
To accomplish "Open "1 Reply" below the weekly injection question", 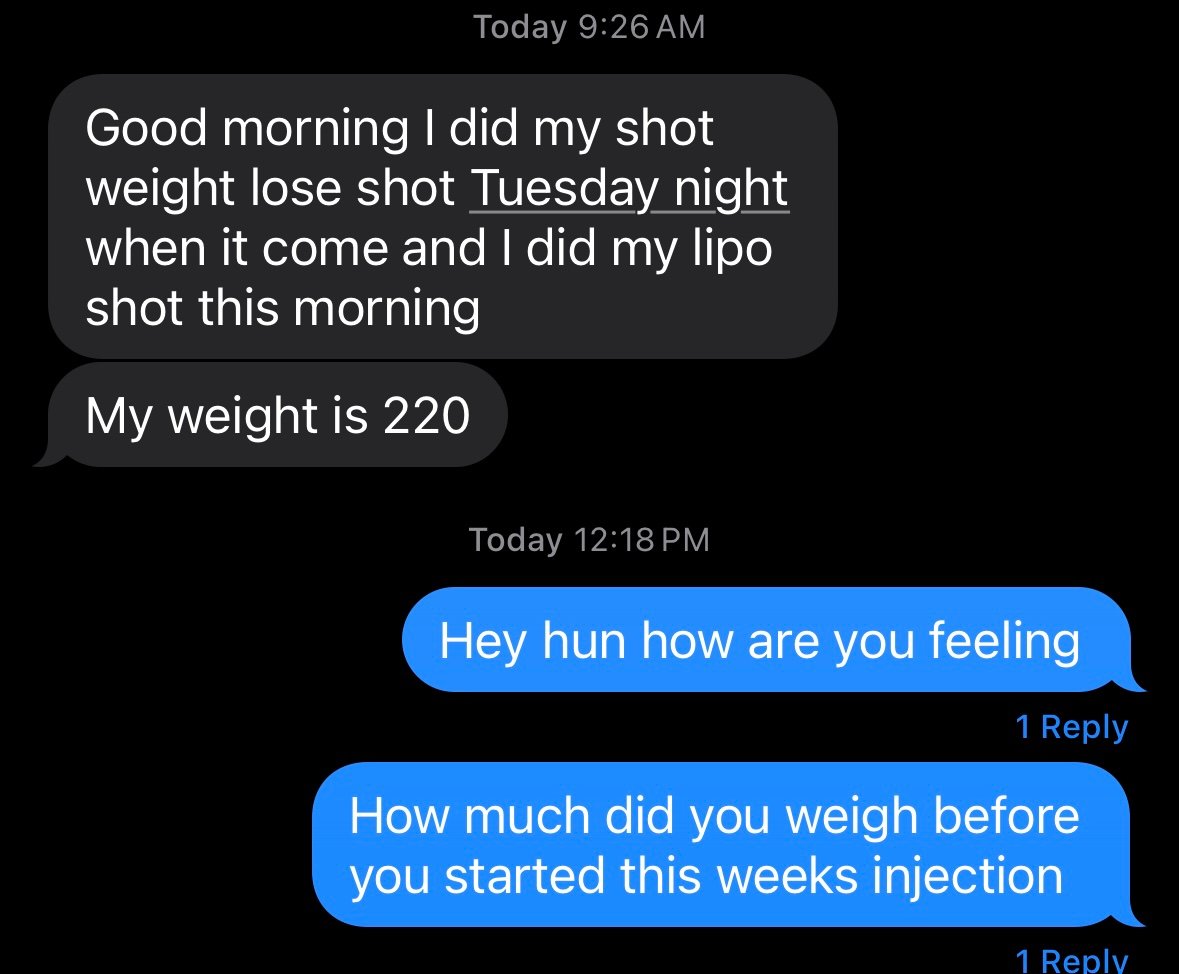I will click(1071, 961).
